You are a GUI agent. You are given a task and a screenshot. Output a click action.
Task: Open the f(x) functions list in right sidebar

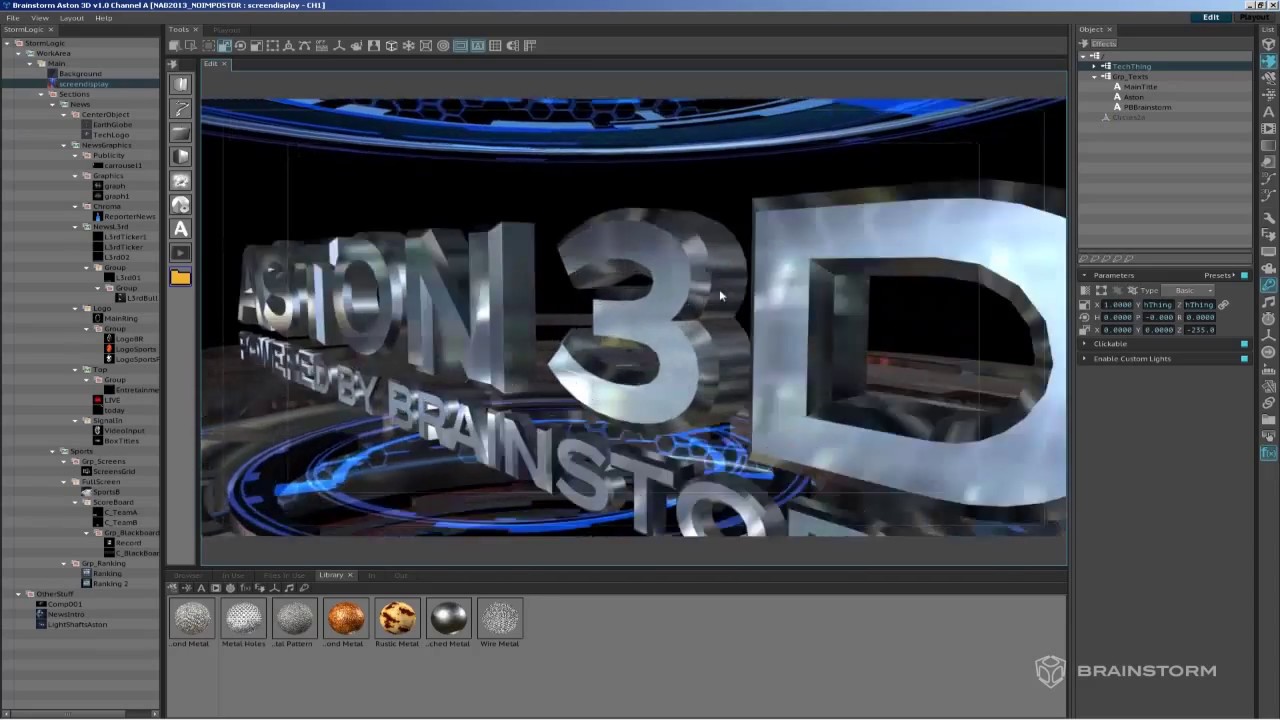click(1268, 451)
